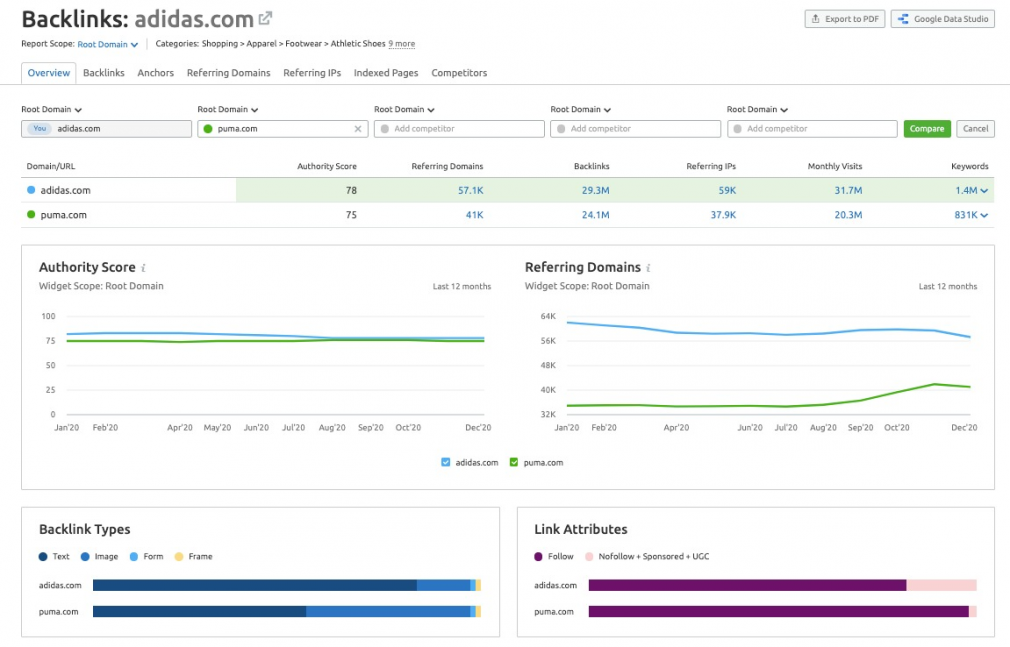
Task: Open Report Scope Root Domain dropdown
Action: point(108,44)
